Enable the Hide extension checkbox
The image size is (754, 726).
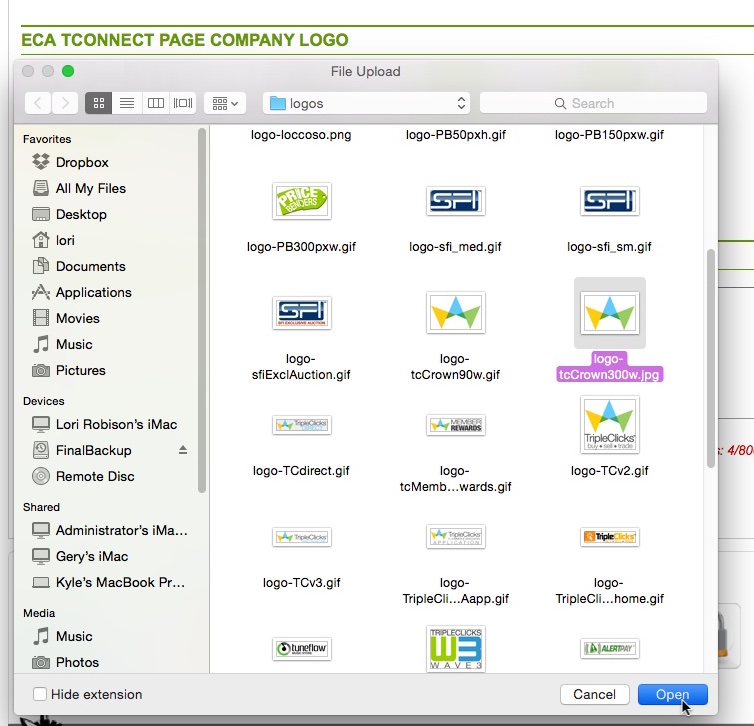pos(40,694)
